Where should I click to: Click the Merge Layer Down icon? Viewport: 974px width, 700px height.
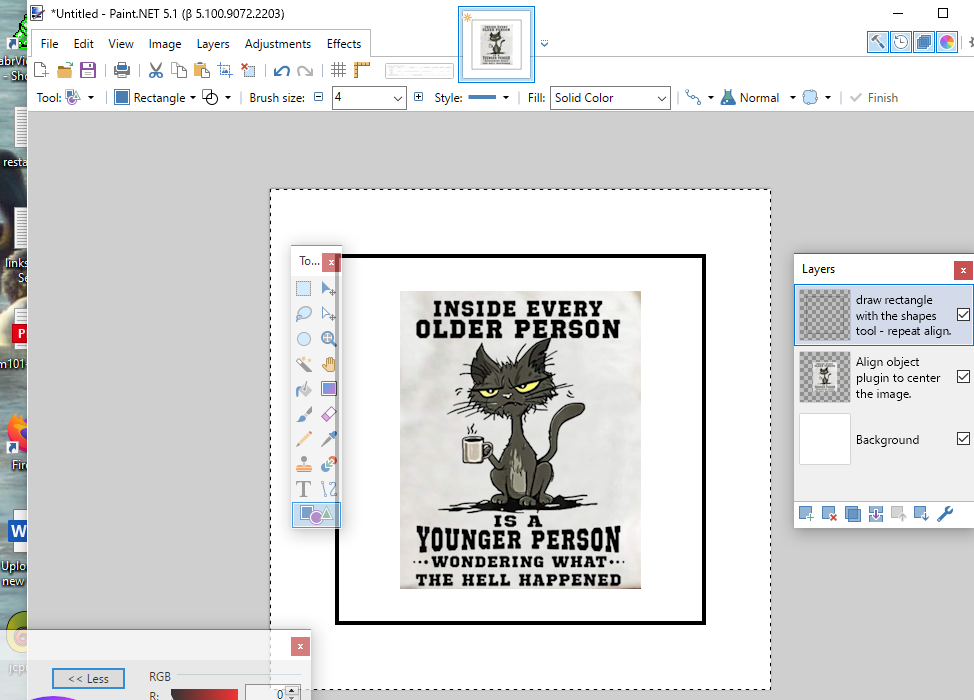(x=876, y=514)
